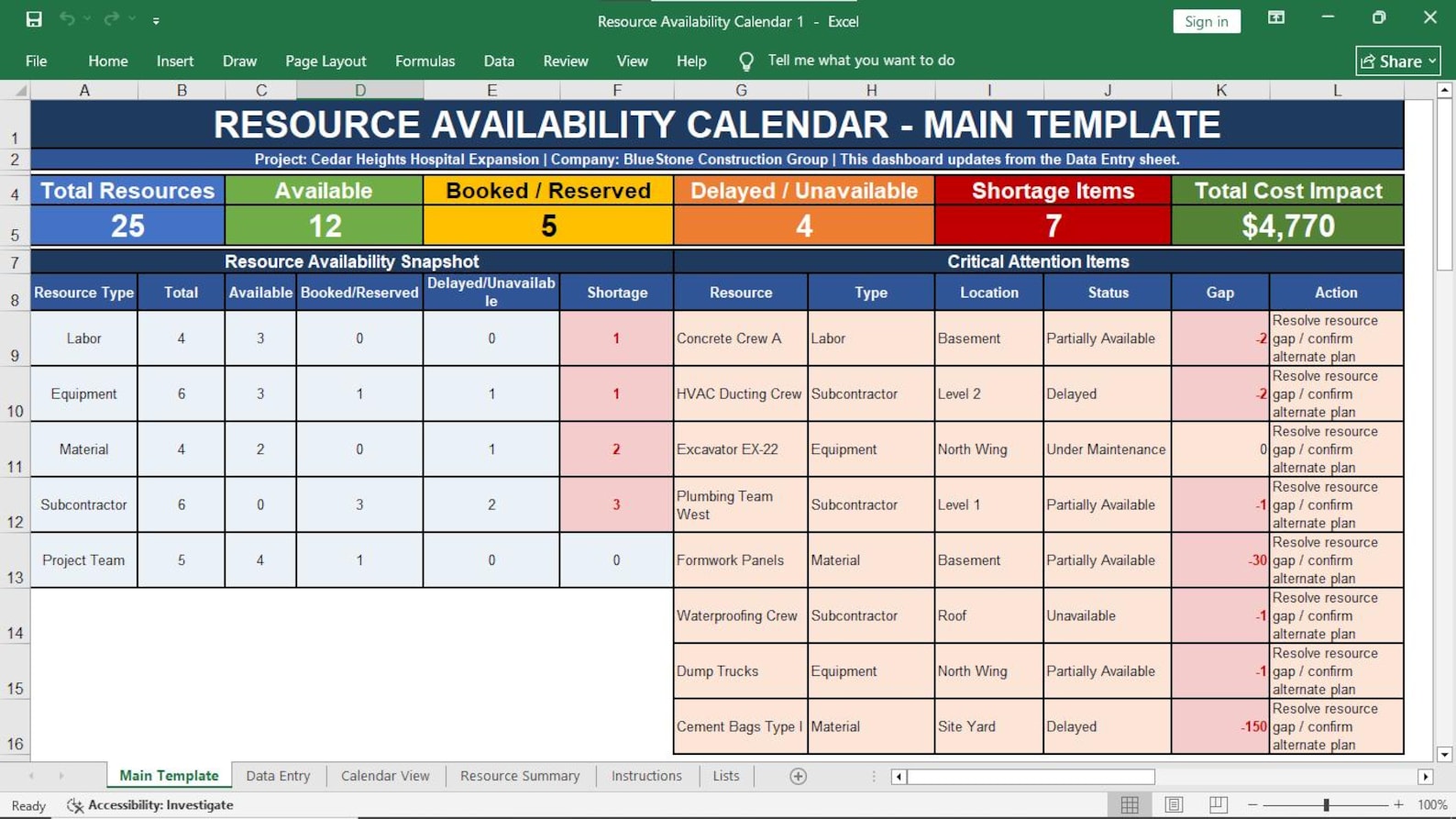Click the tab bar split handle dots
1456x819 pixels.
pos(873,776)
